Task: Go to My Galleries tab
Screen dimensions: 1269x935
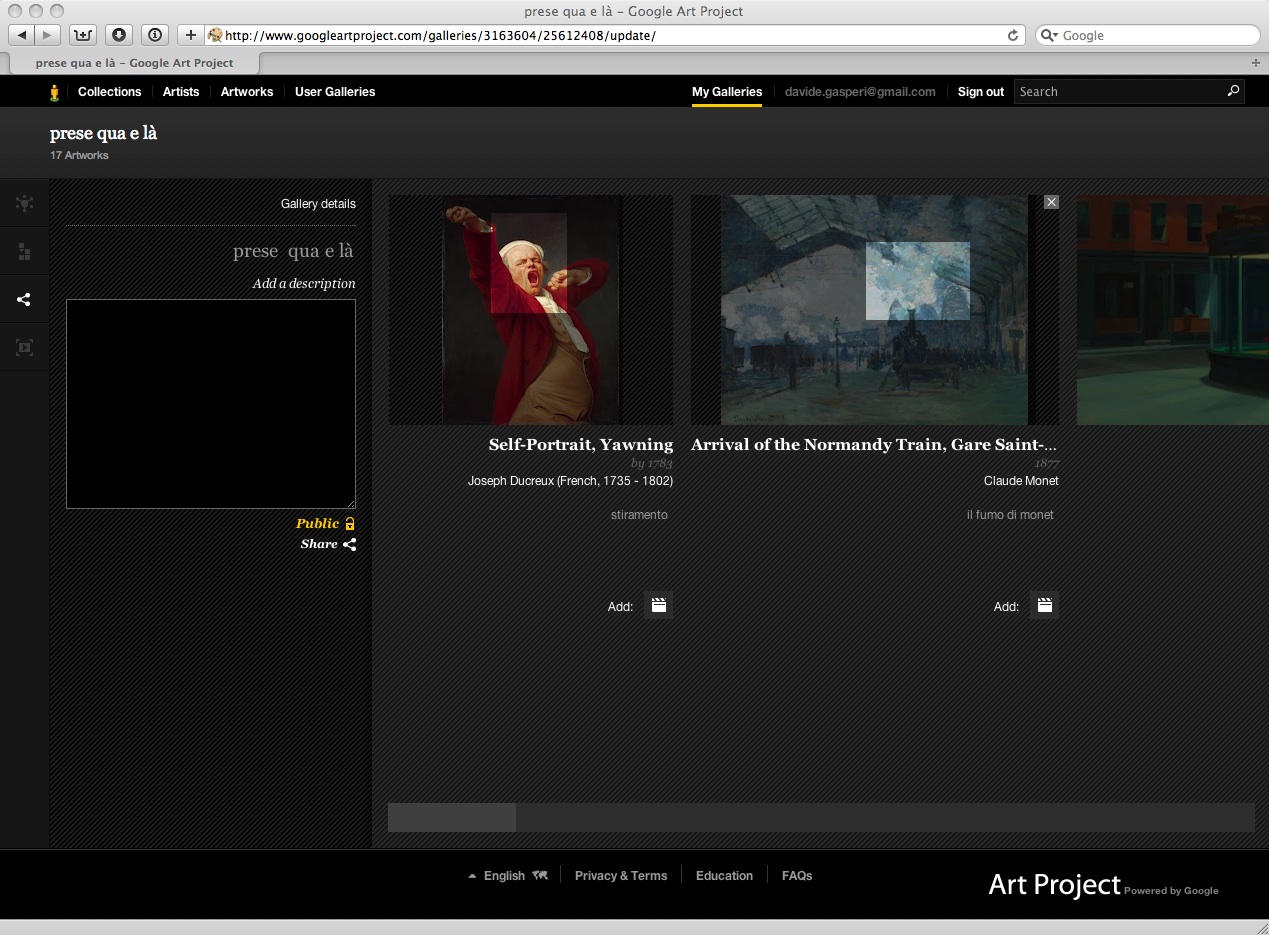Action: (727, 91)
